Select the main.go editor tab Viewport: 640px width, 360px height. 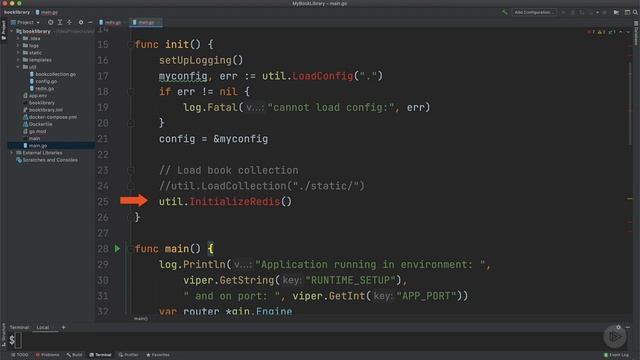click(x=146, y=22)
